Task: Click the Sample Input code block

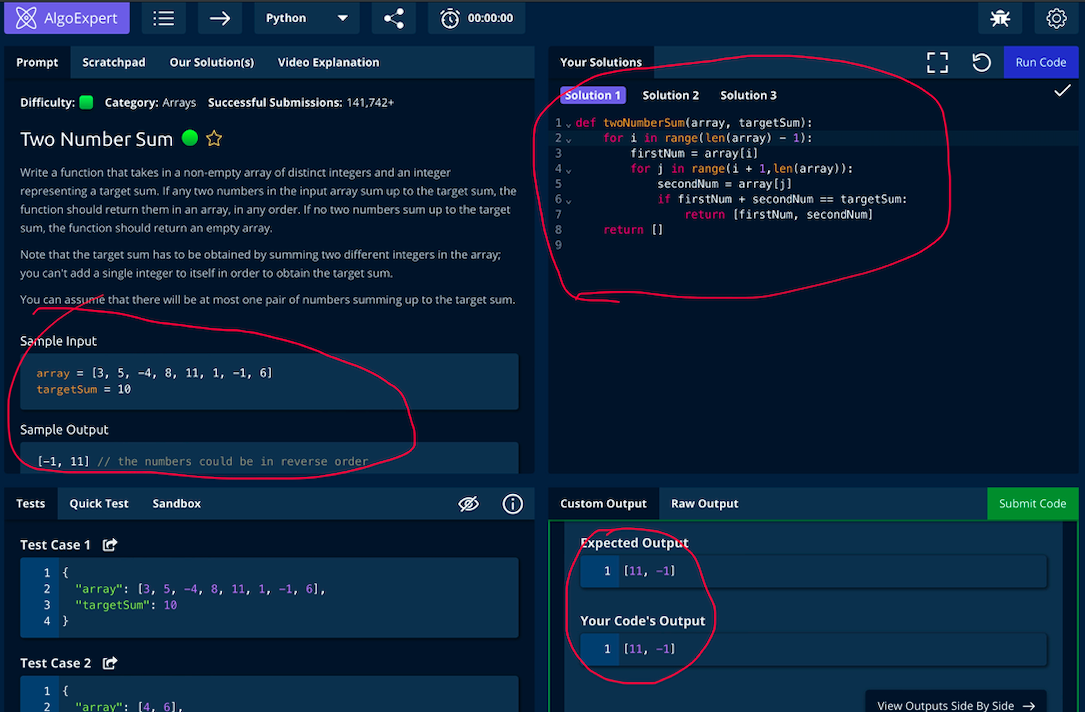Action: (x=269, y=381)
